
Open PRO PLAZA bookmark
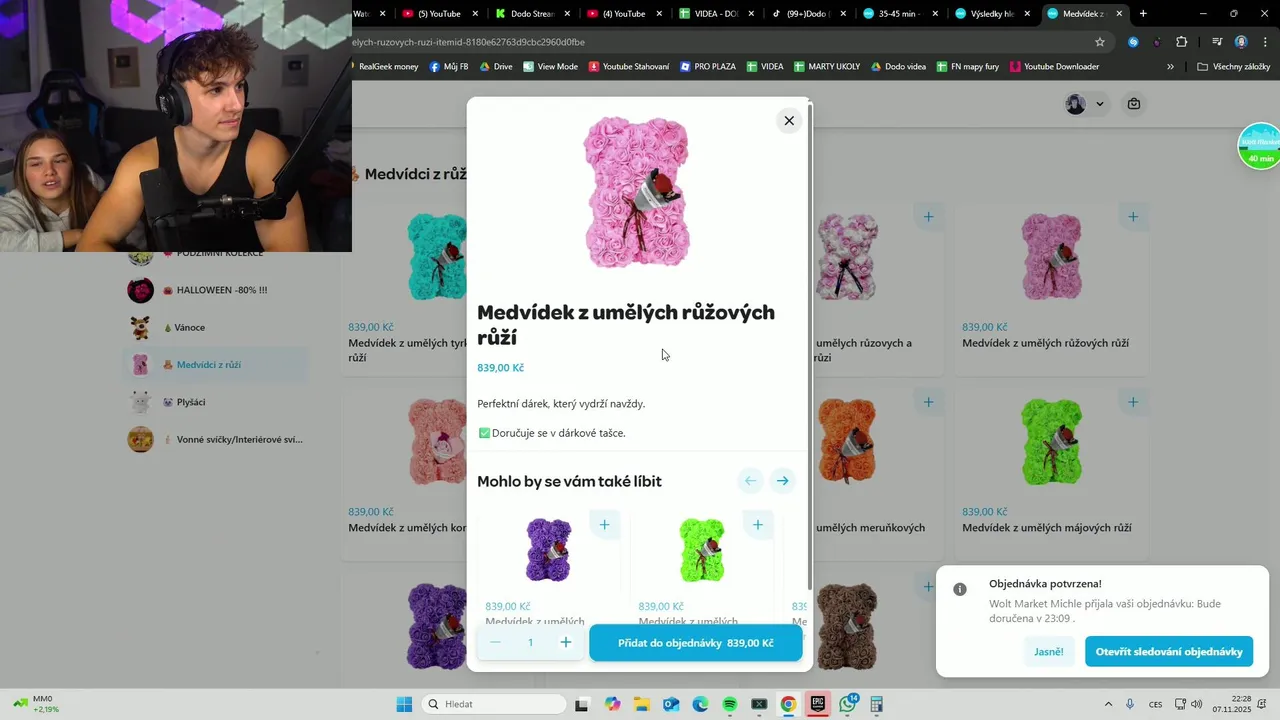[707, 67]
